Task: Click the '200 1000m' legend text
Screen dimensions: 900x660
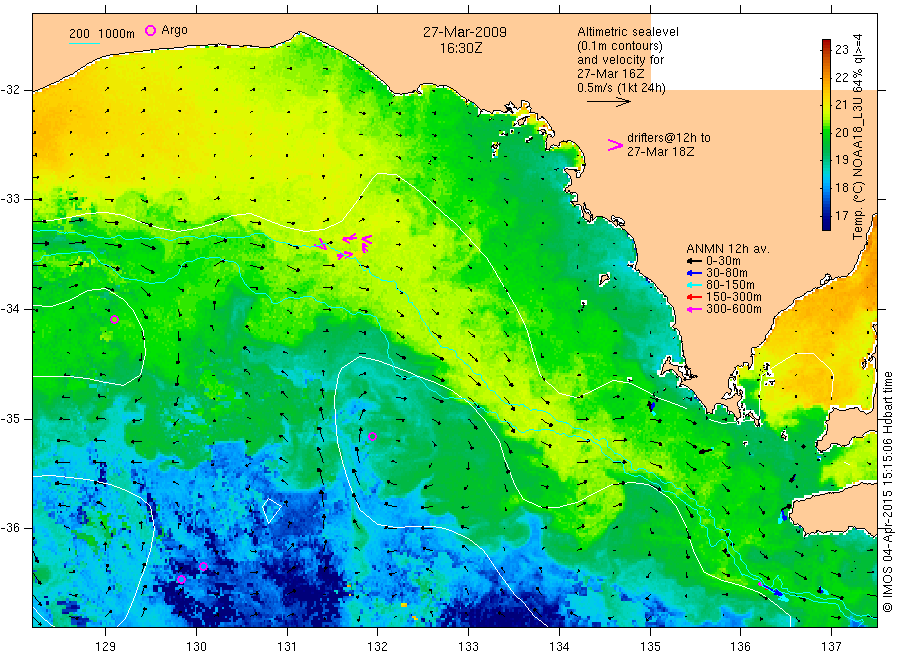Action: (x=102, y=34)
